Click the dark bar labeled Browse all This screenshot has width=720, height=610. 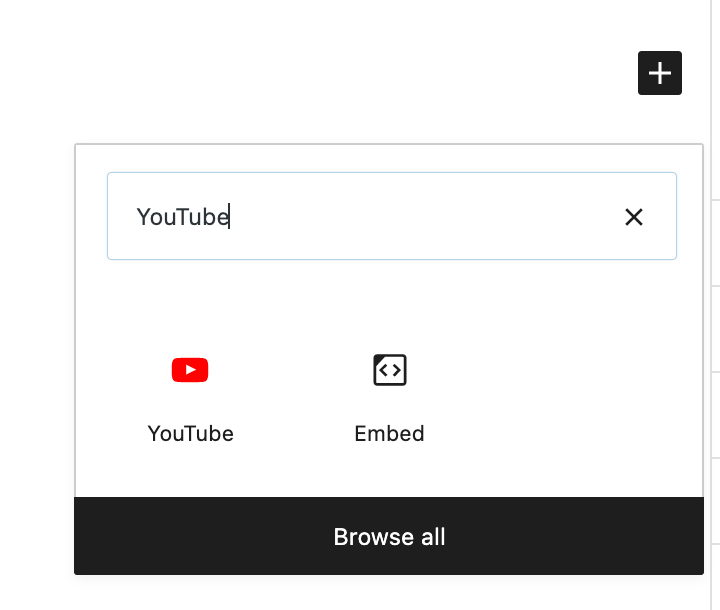pos(389,537)
